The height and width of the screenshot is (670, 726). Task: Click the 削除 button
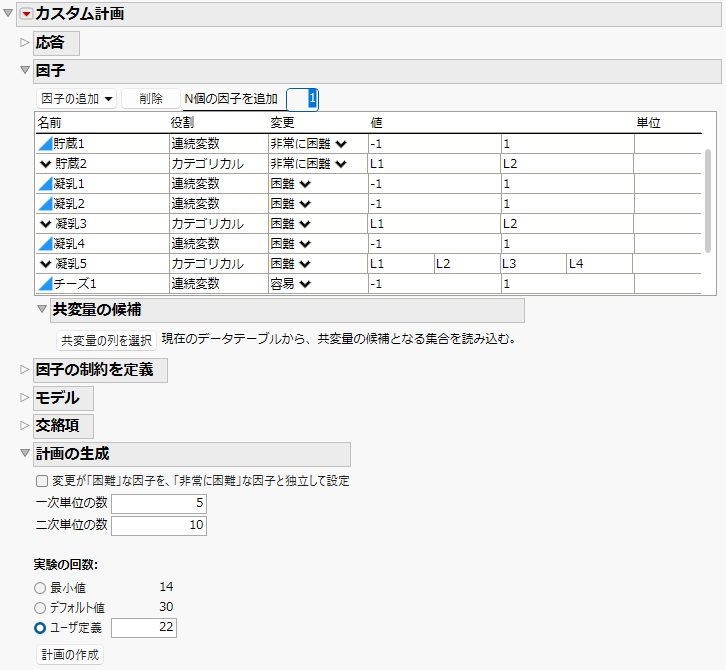[x=151, y=99]
